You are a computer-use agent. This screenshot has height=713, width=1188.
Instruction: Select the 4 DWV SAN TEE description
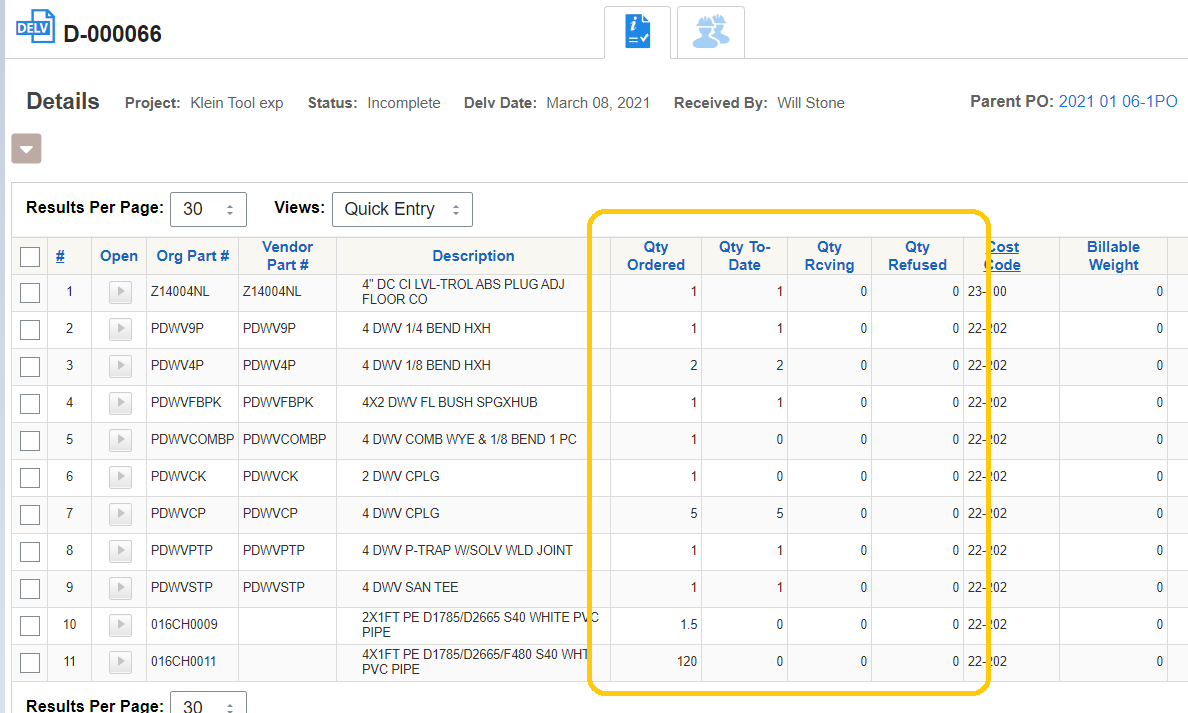point(410,588)
